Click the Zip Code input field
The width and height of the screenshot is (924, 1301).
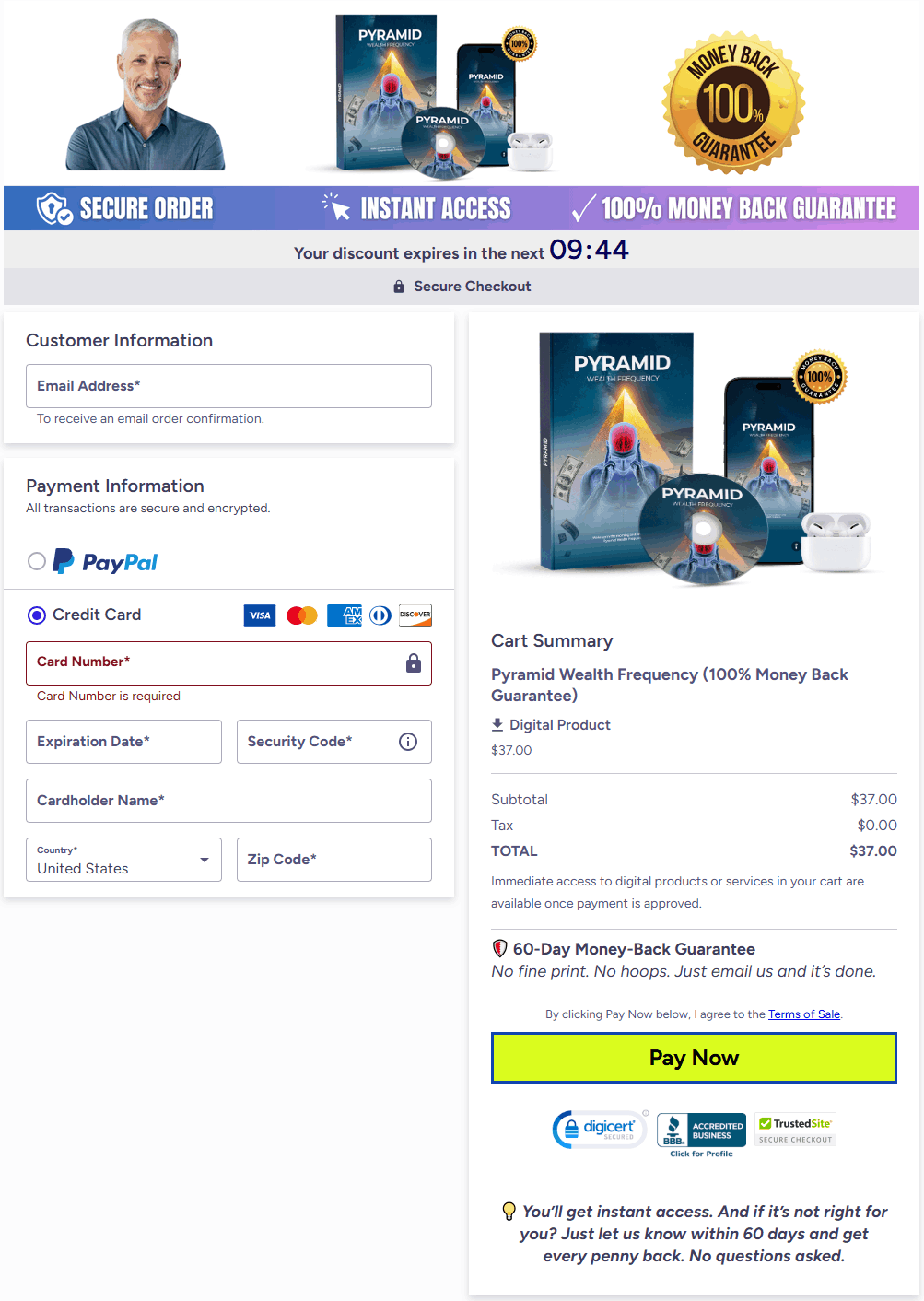click(334, 860)
